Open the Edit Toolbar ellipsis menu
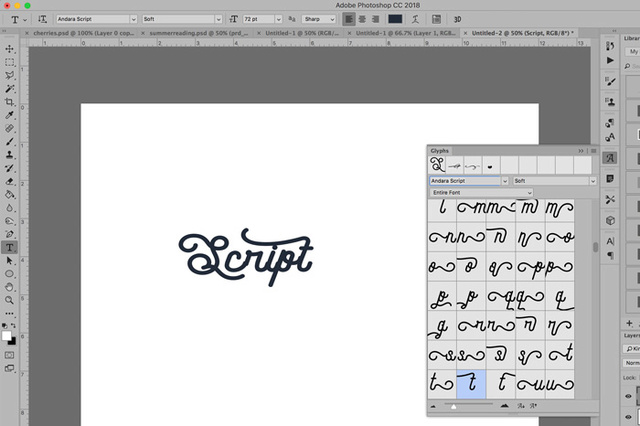 pyautogui.click(x=9, y=313)
